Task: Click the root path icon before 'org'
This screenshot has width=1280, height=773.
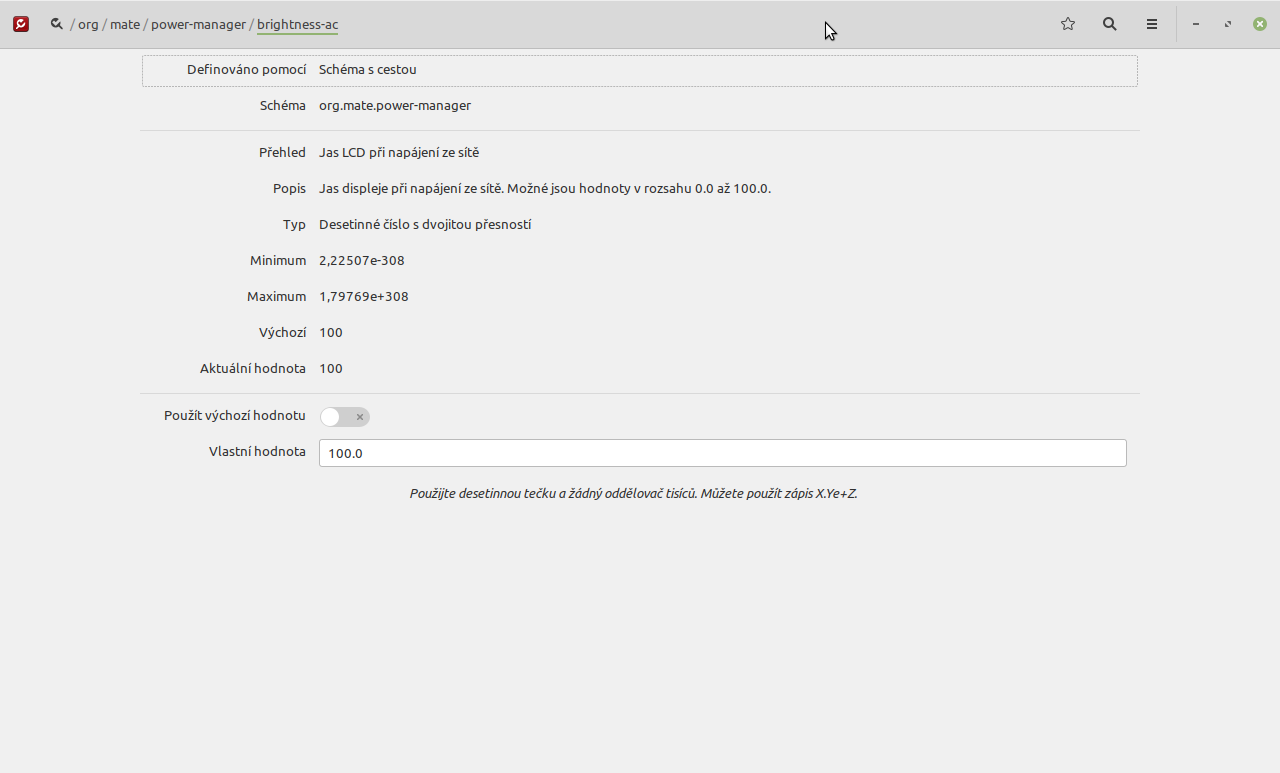Action: tap(57, 24)
